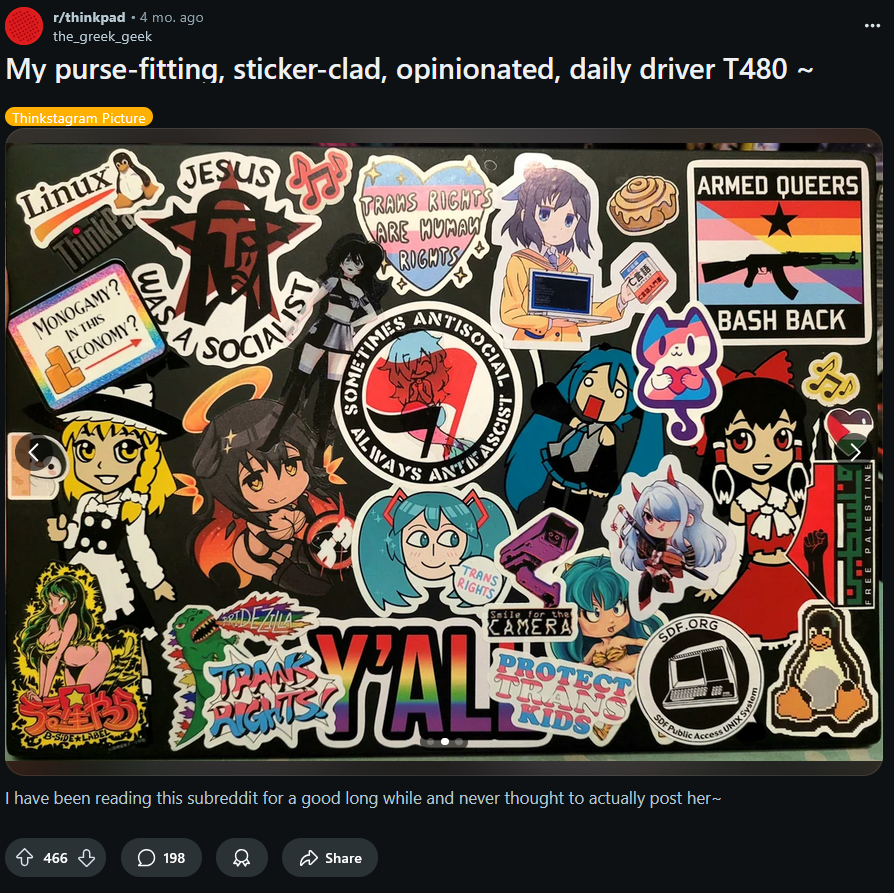Open the sticker-covered laptop lid photo
This screenshot has height=893, width=894.
pos(444,452)
